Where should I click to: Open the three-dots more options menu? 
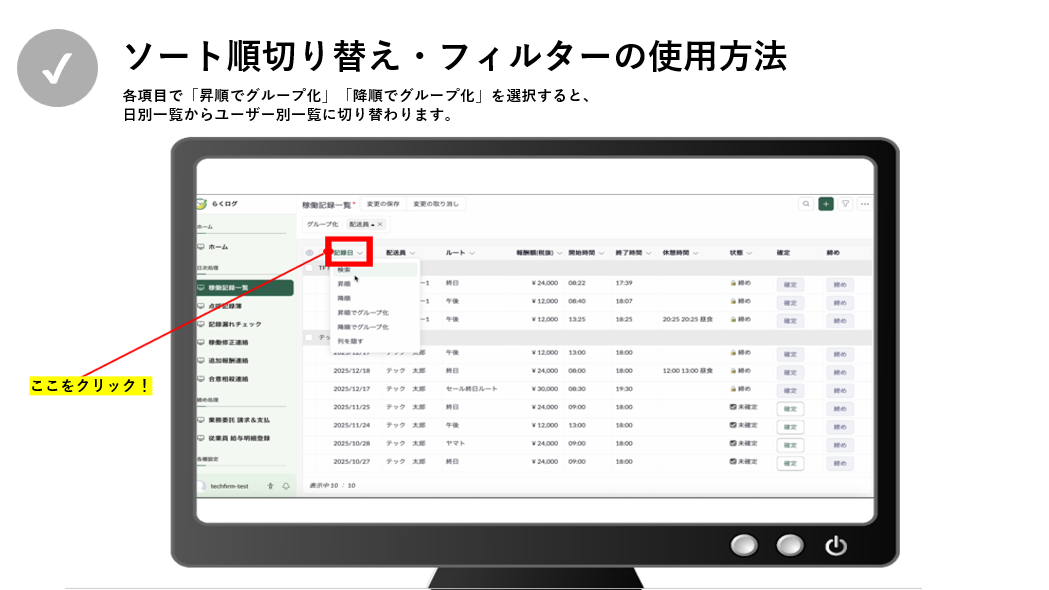point(864,204)
